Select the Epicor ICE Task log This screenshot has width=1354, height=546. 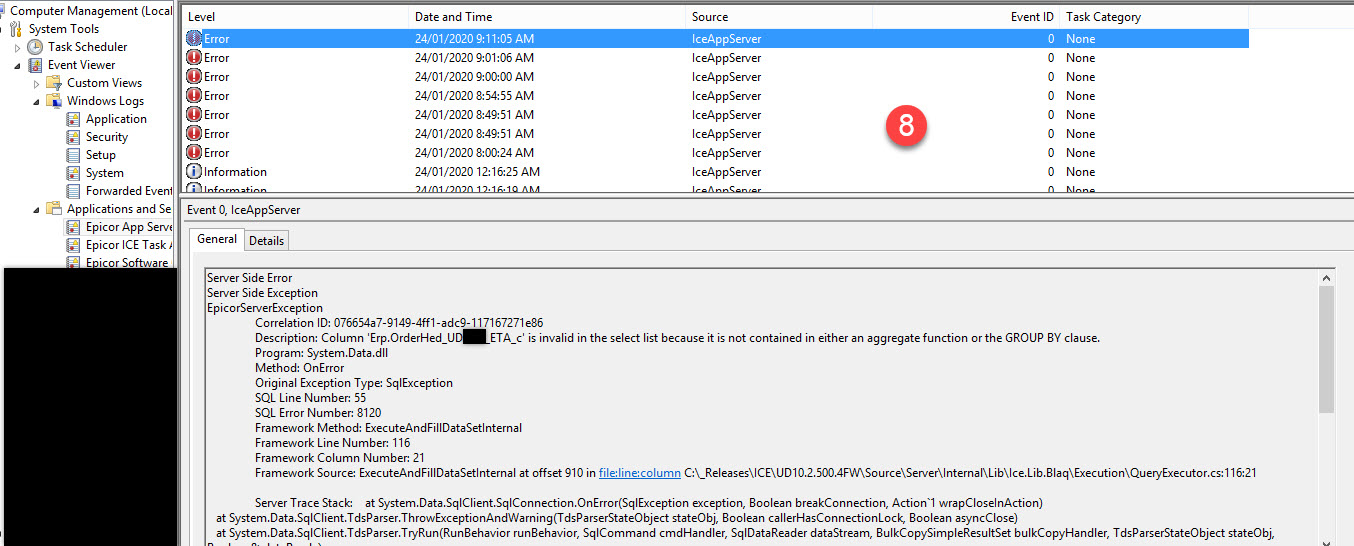(x=129, y=245)
